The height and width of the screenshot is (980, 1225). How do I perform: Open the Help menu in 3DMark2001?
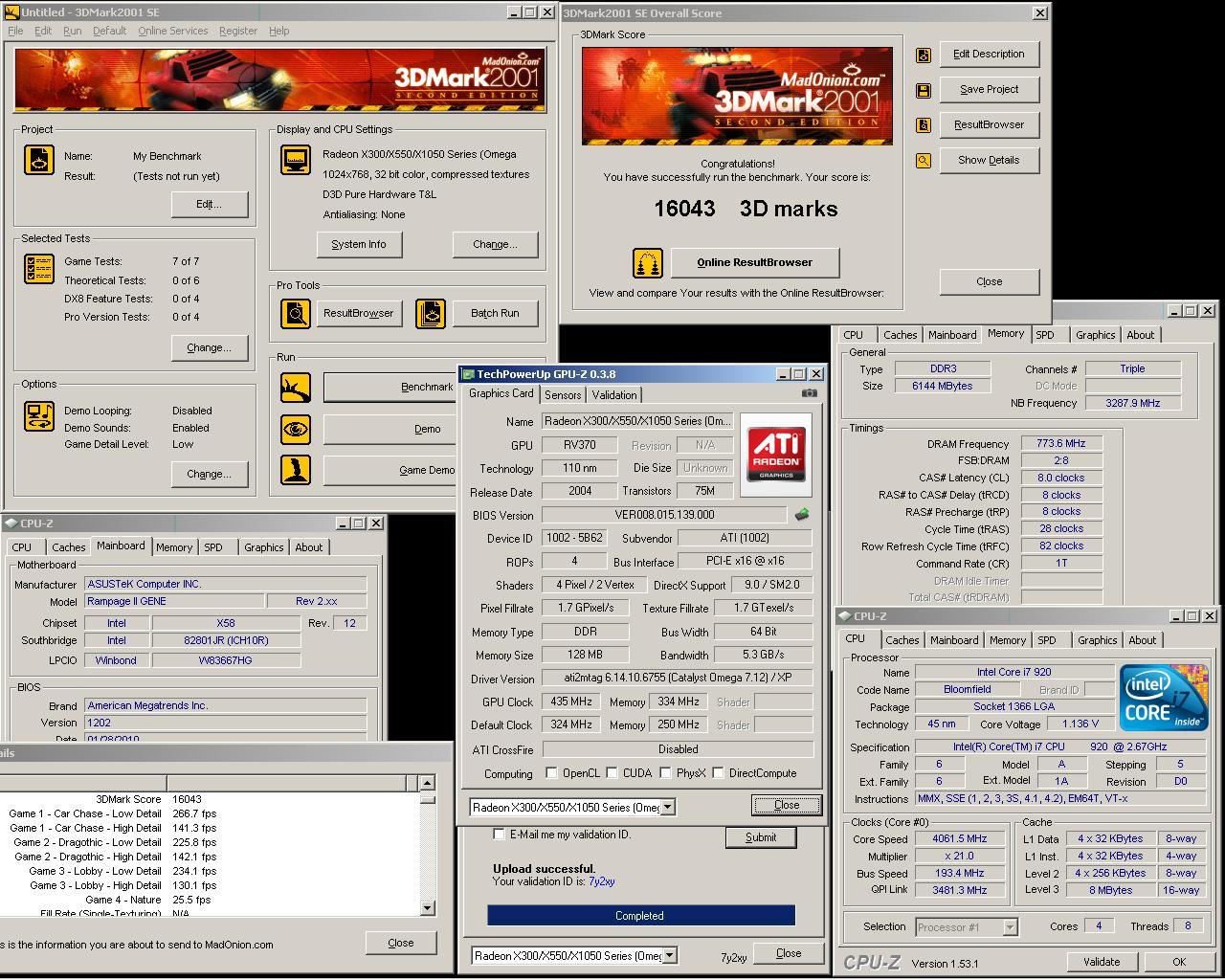[278, 31]
